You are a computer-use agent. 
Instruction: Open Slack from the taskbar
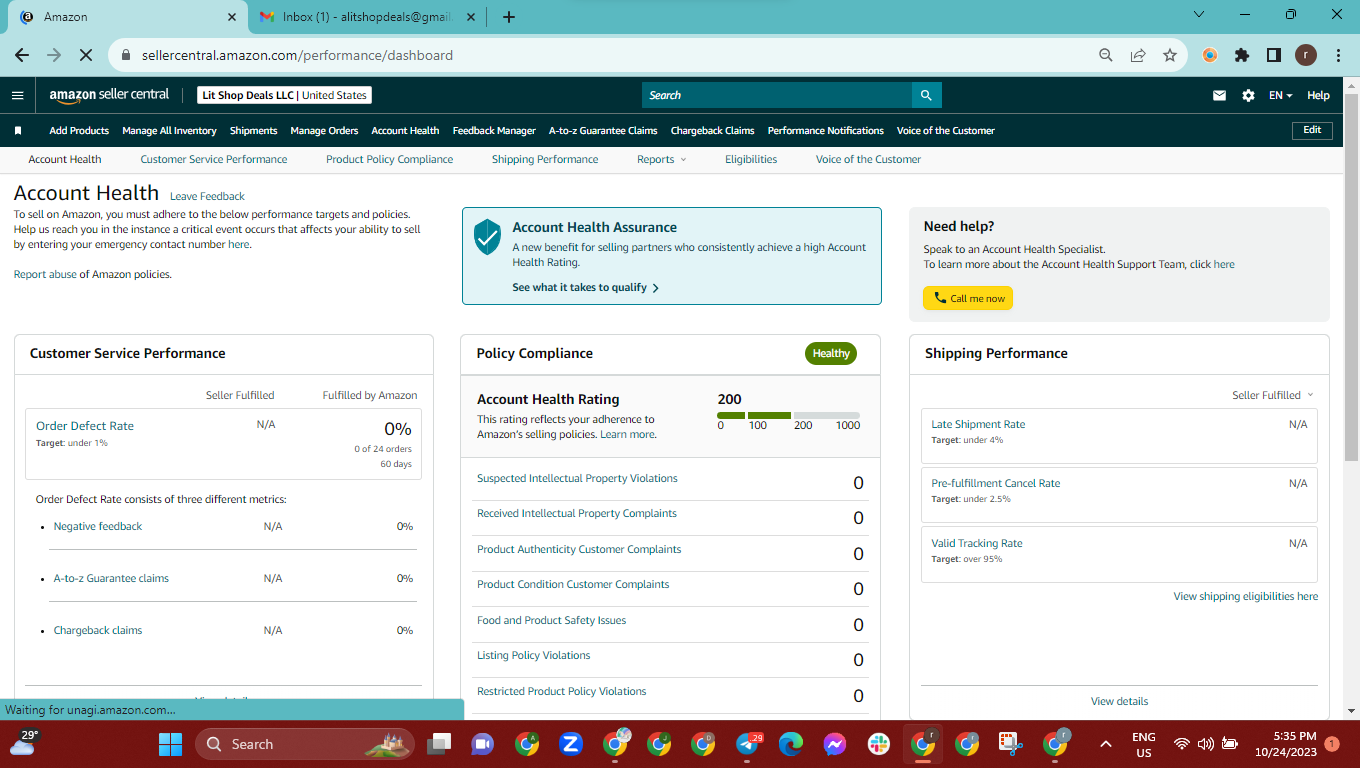879,744
